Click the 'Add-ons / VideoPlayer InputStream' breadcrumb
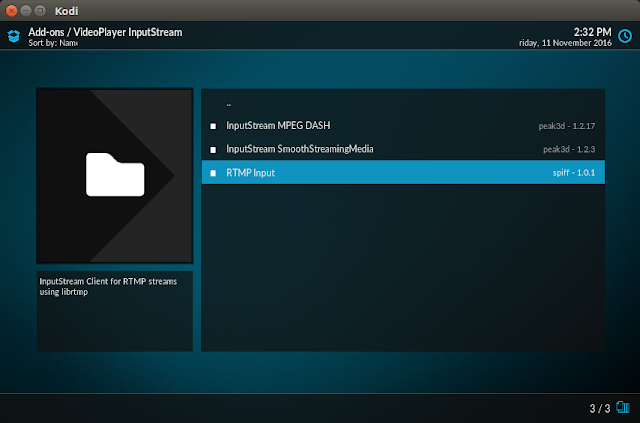 click(x=105, y=32)
